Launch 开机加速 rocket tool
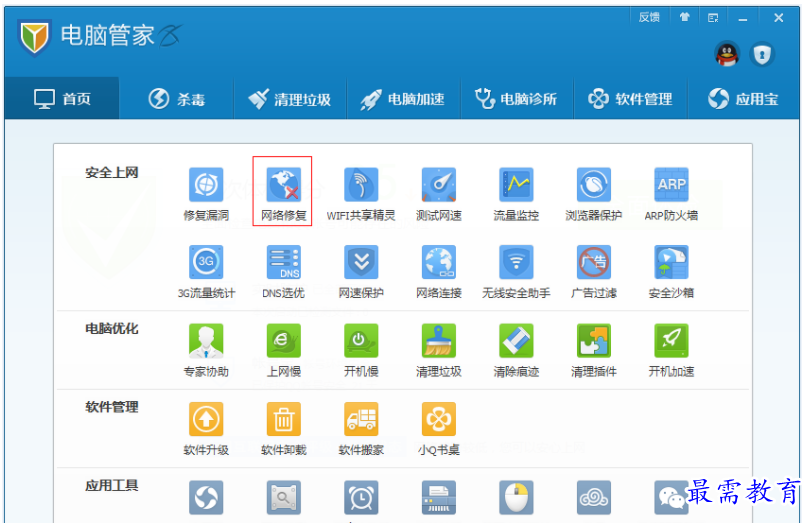The image size is (809, 523). 671,351
